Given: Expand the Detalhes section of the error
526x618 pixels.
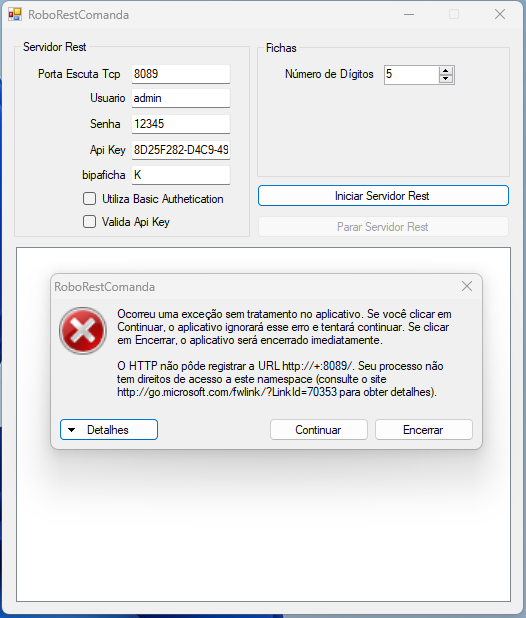Looking at the screenshot, I should (x=109, y=430).
